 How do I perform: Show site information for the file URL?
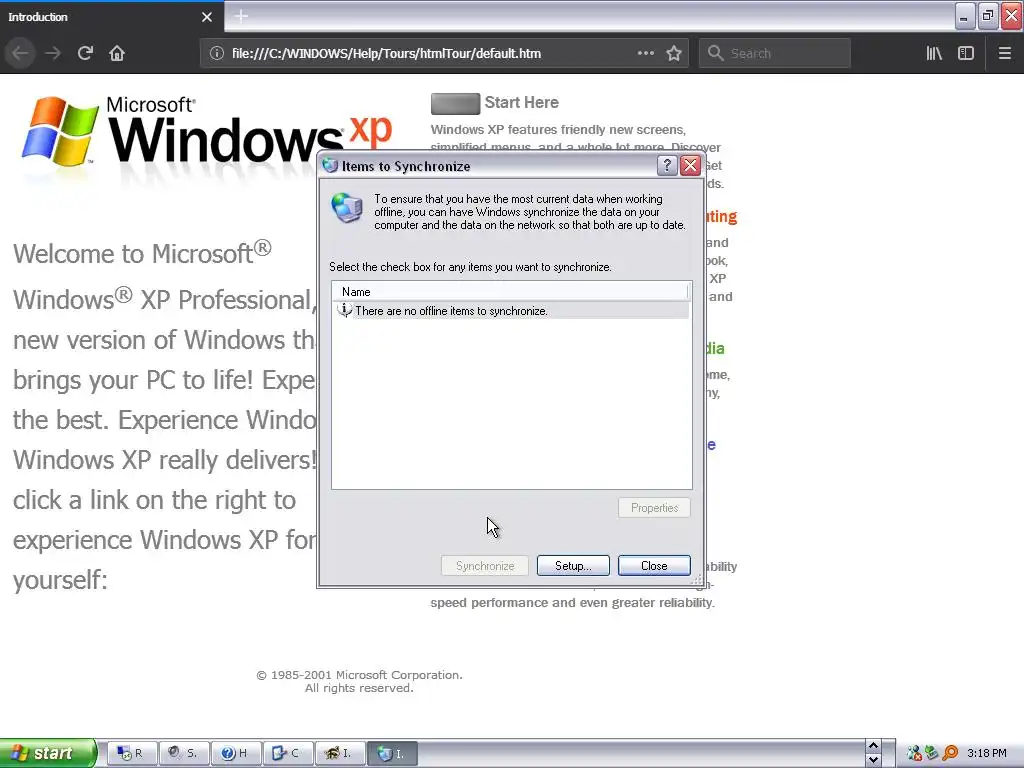(x=217, y=54)
